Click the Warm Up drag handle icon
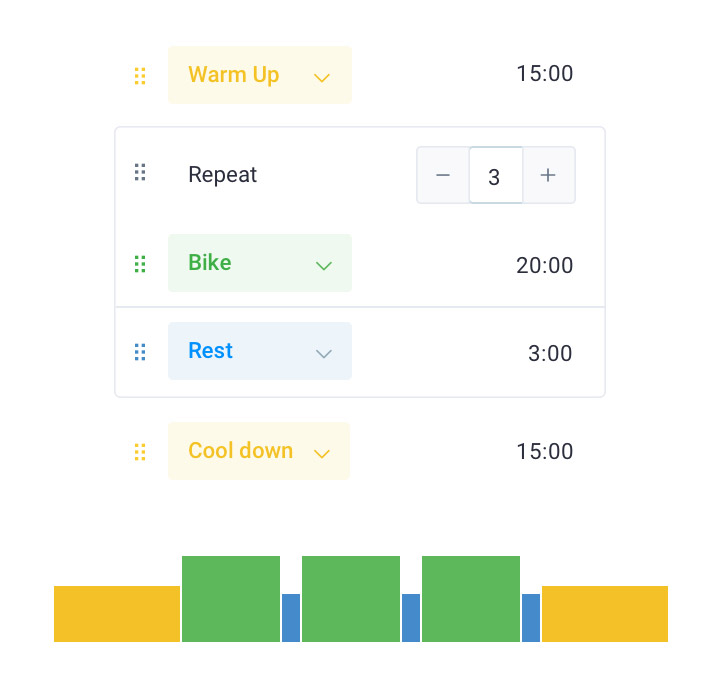This screenshot has height=680, width=720. pyautogui.click(x=140, y=75)
